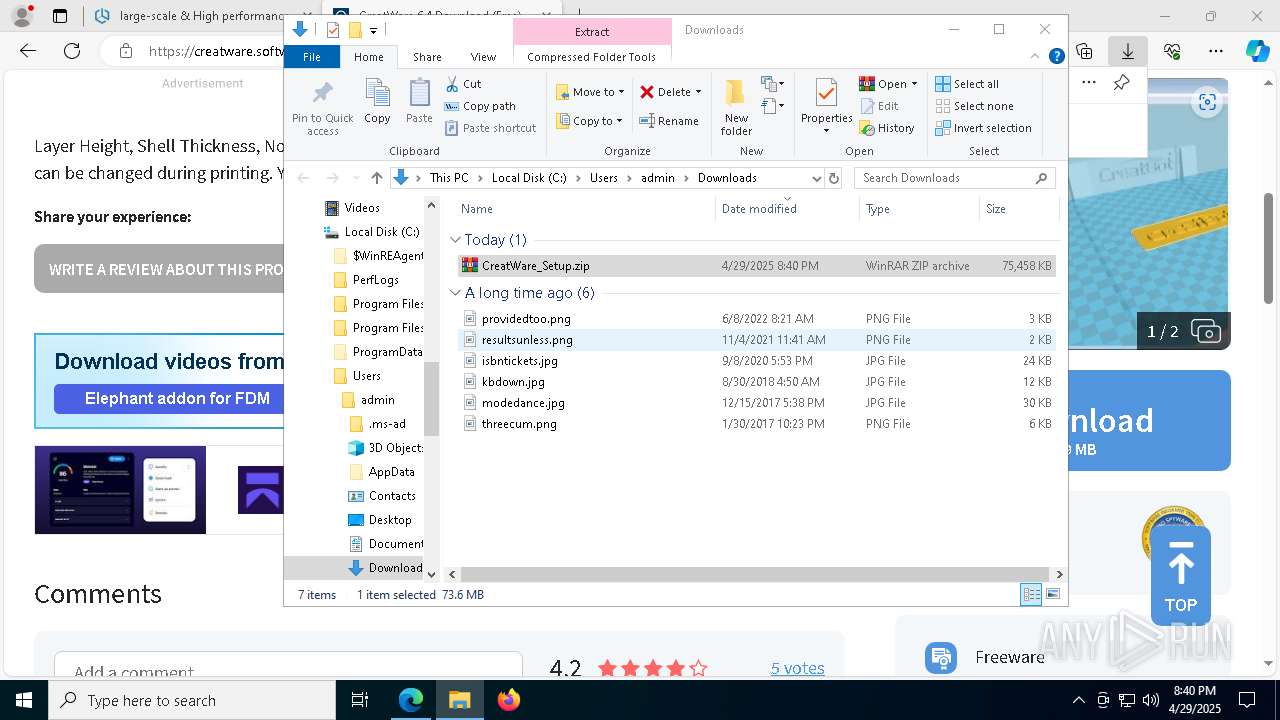The image size is (1280, 720).
Task: Open the History command
Action: [887, 128]
